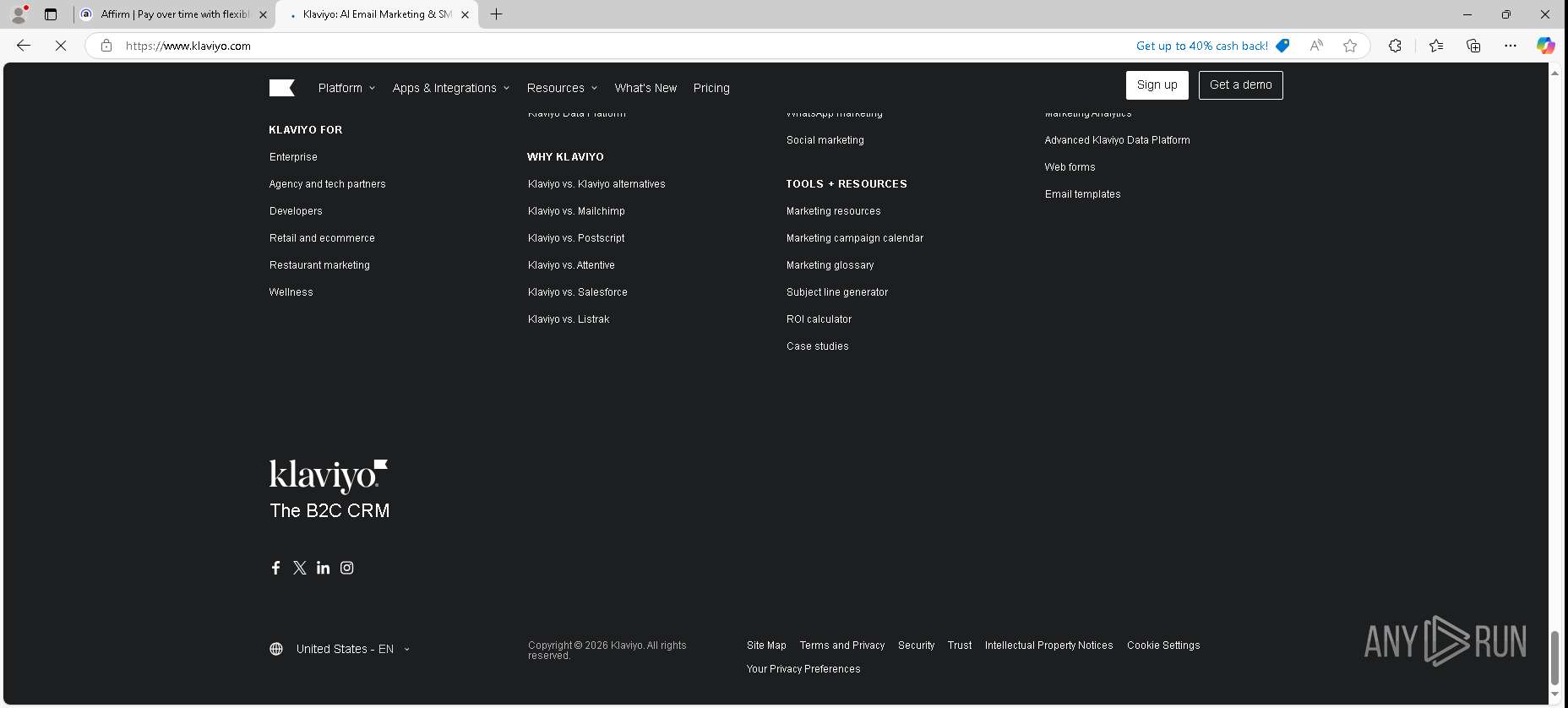Open the cash back shopping tag icon
The image size is (1568, 708).
(x=1282, y=46)
